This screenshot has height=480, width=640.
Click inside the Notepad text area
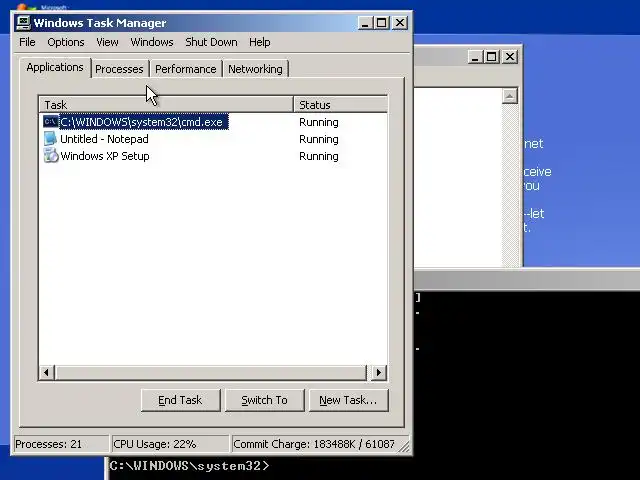[x=458, y=178]
